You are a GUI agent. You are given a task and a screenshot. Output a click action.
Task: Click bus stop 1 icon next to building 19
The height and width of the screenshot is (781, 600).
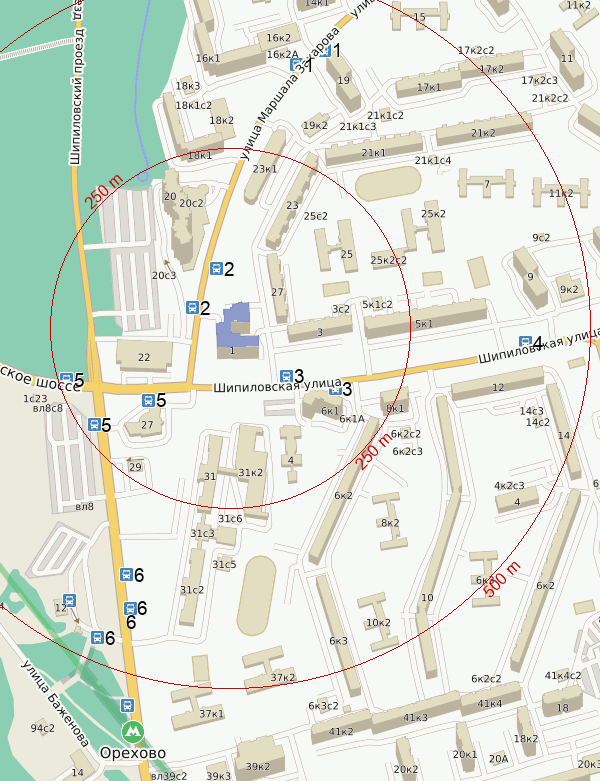(325, 49)
